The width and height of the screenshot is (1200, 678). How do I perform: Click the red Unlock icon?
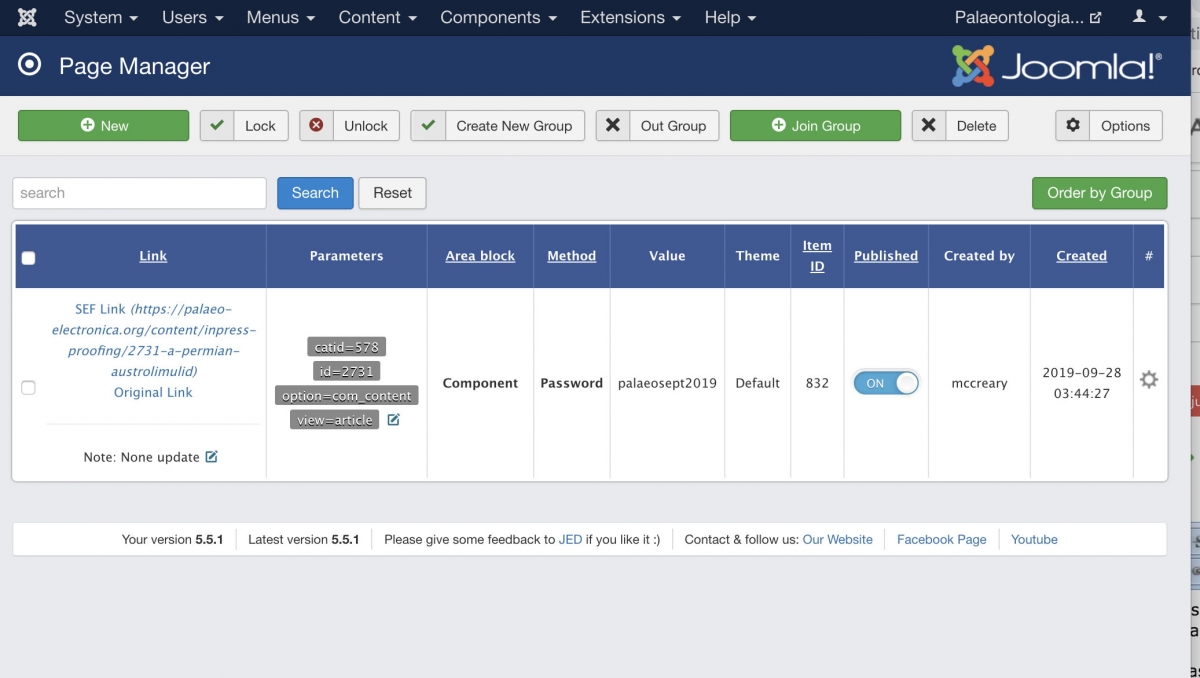(x=317, y=126)
